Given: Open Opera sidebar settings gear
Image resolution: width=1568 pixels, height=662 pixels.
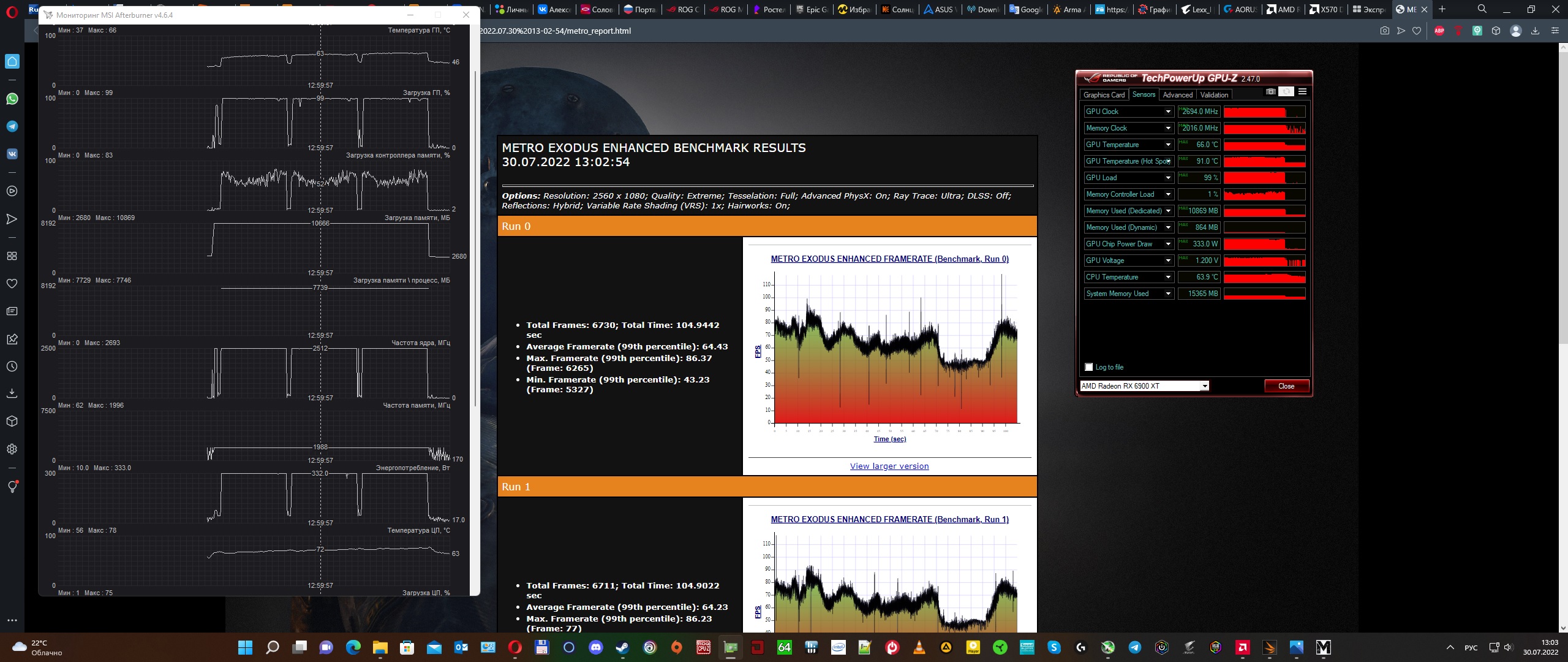Looking at the screenshot, I should 12,449.
